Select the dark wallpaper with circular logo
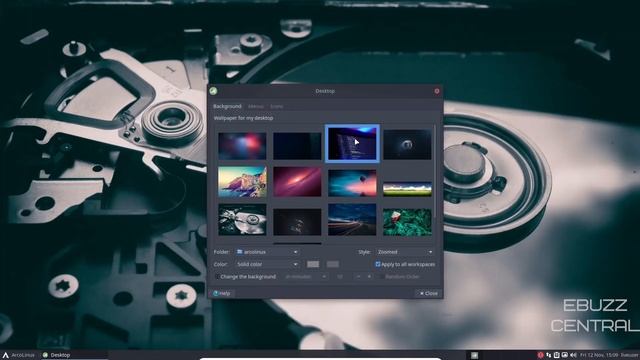The image size is (640, 360). tap(407, 144)
